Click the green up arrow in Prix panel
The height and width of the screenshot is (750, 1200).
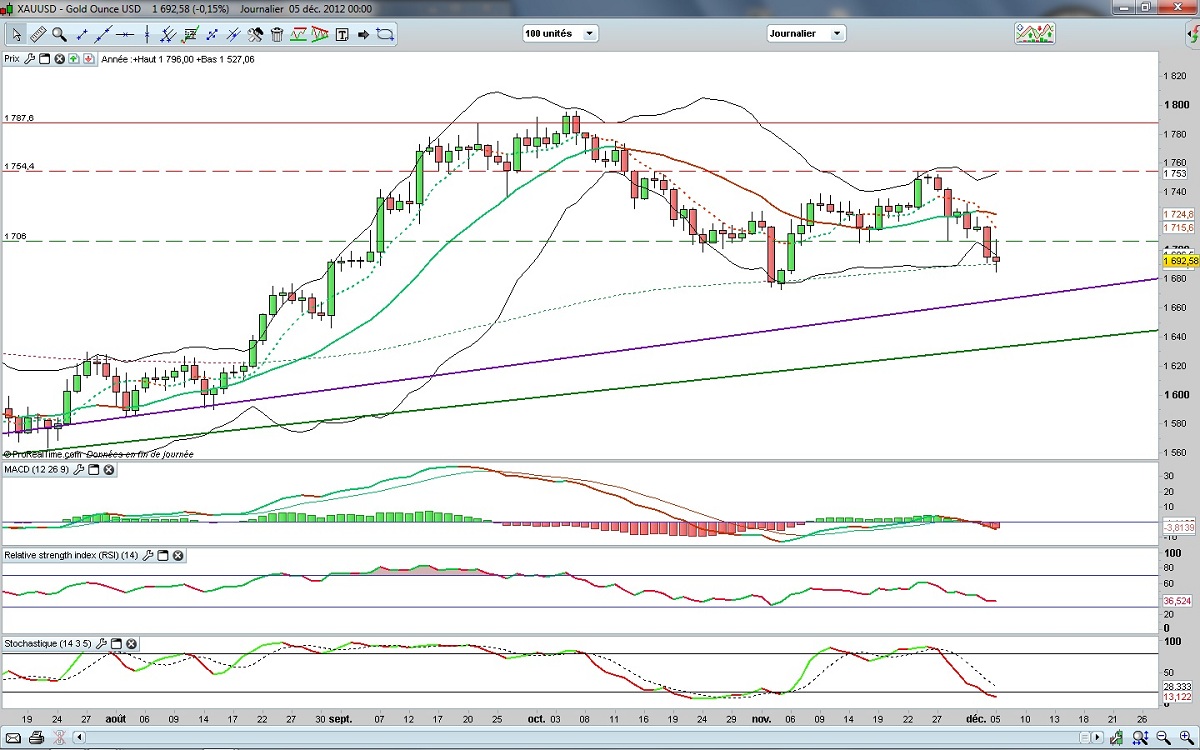(75, 59)
